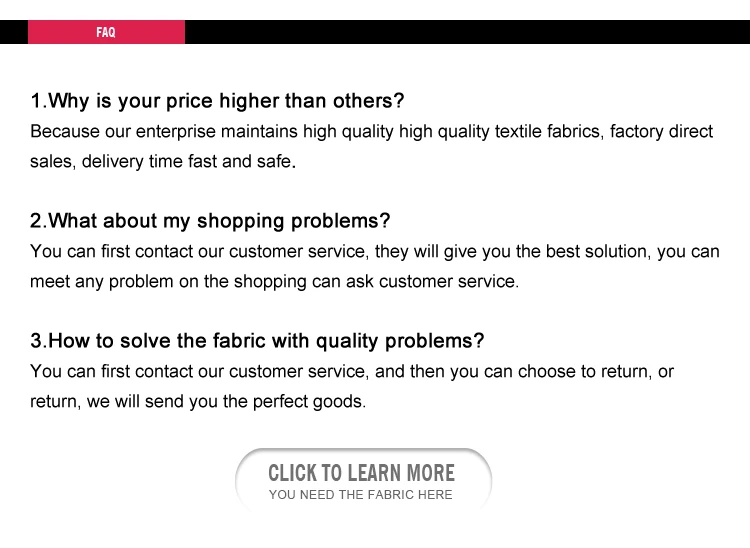Click "return, we will send you the perfect goods" line
This screenshot has width=750, height=548.
(x=198, y=402)
